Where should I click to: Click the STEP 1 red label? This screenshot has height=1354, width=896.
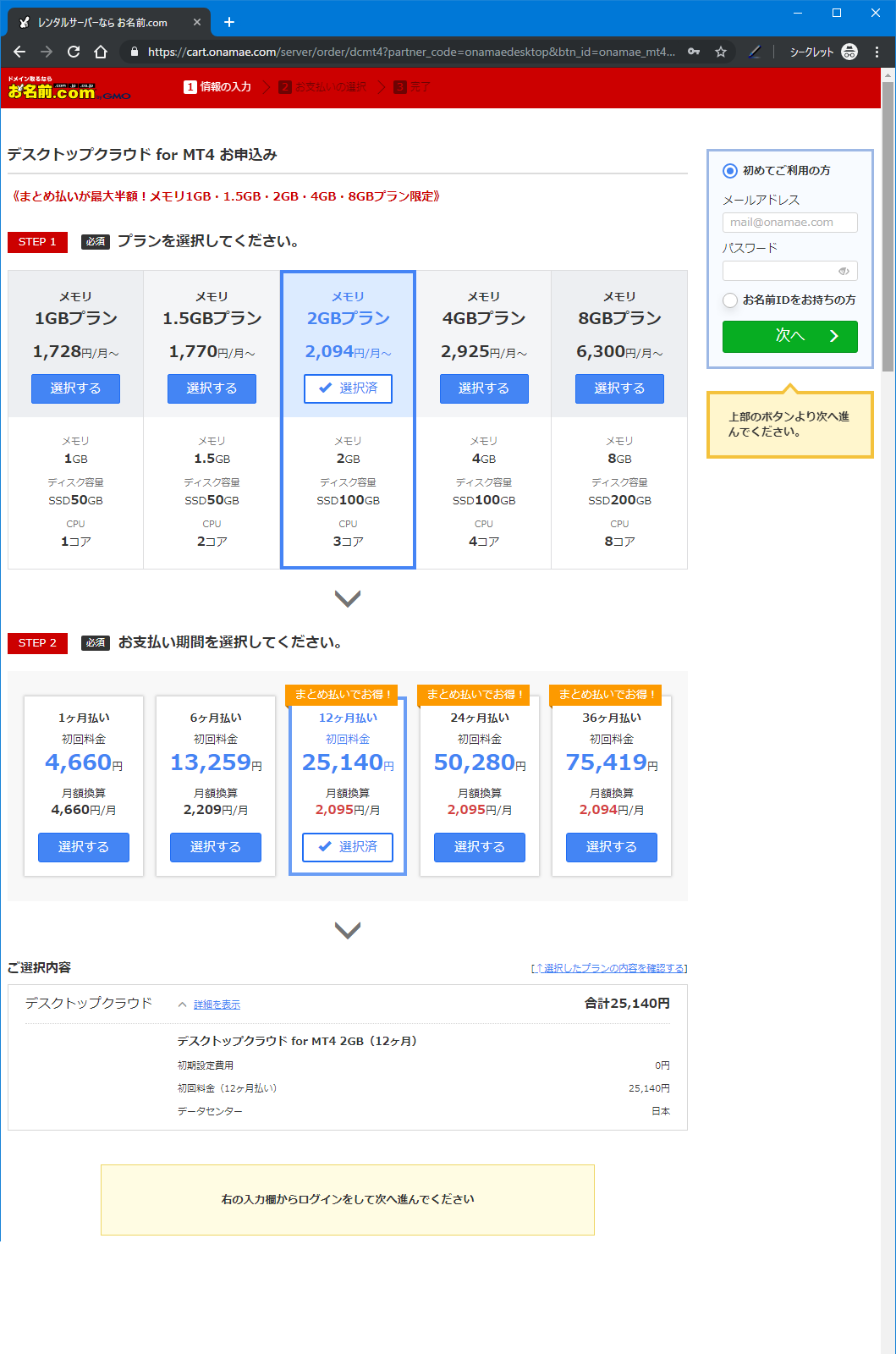click(x=37, y=242)
